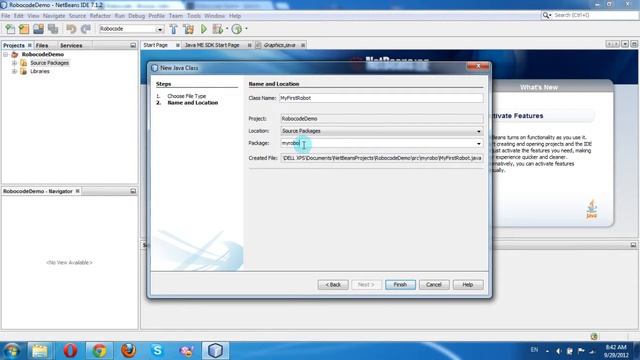This screenshot has height=360, width=640.
Task: Switch to the Start Page editor tab
Action: pos(156,45)
